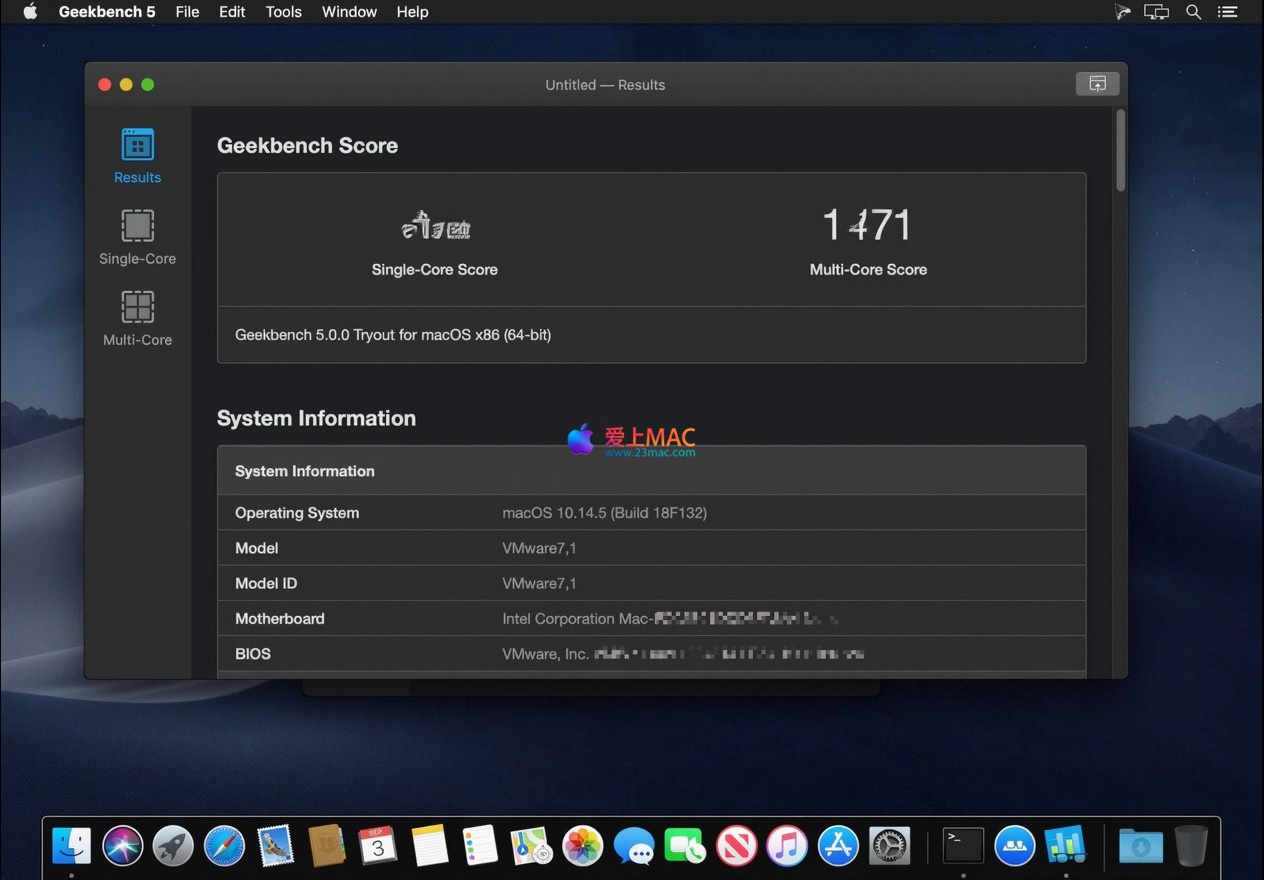Open the Apple menu
The image size is (1264, 880).
30,12
